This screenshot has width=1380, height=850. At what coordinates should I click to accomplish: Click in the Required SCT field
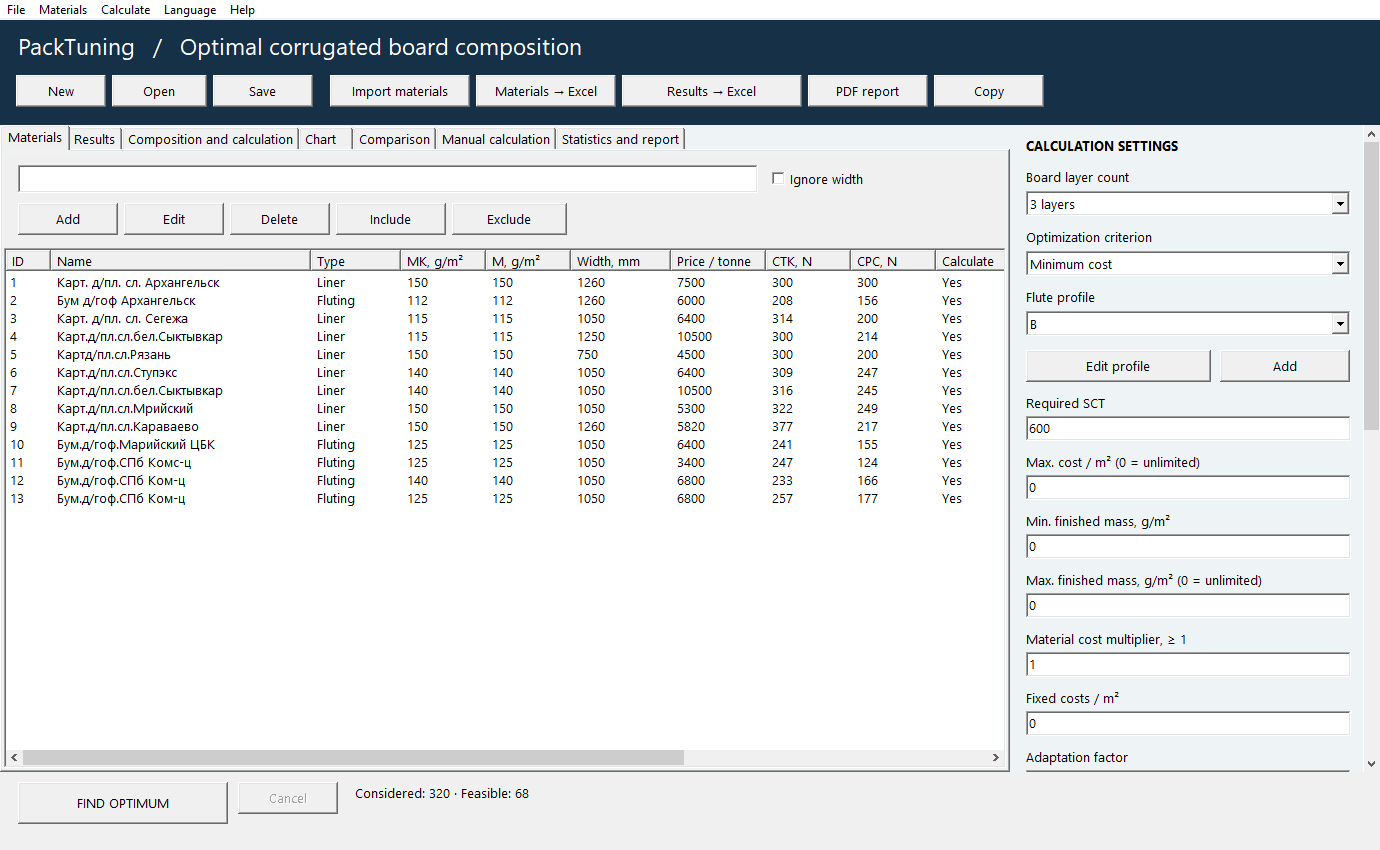pos(1187,428)
